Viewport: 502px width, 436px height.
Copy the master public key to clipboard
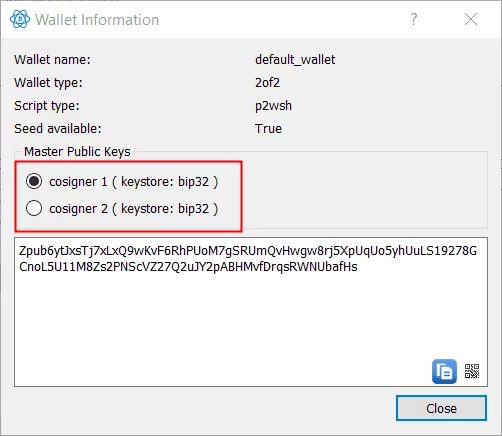(x=444, y=371)
